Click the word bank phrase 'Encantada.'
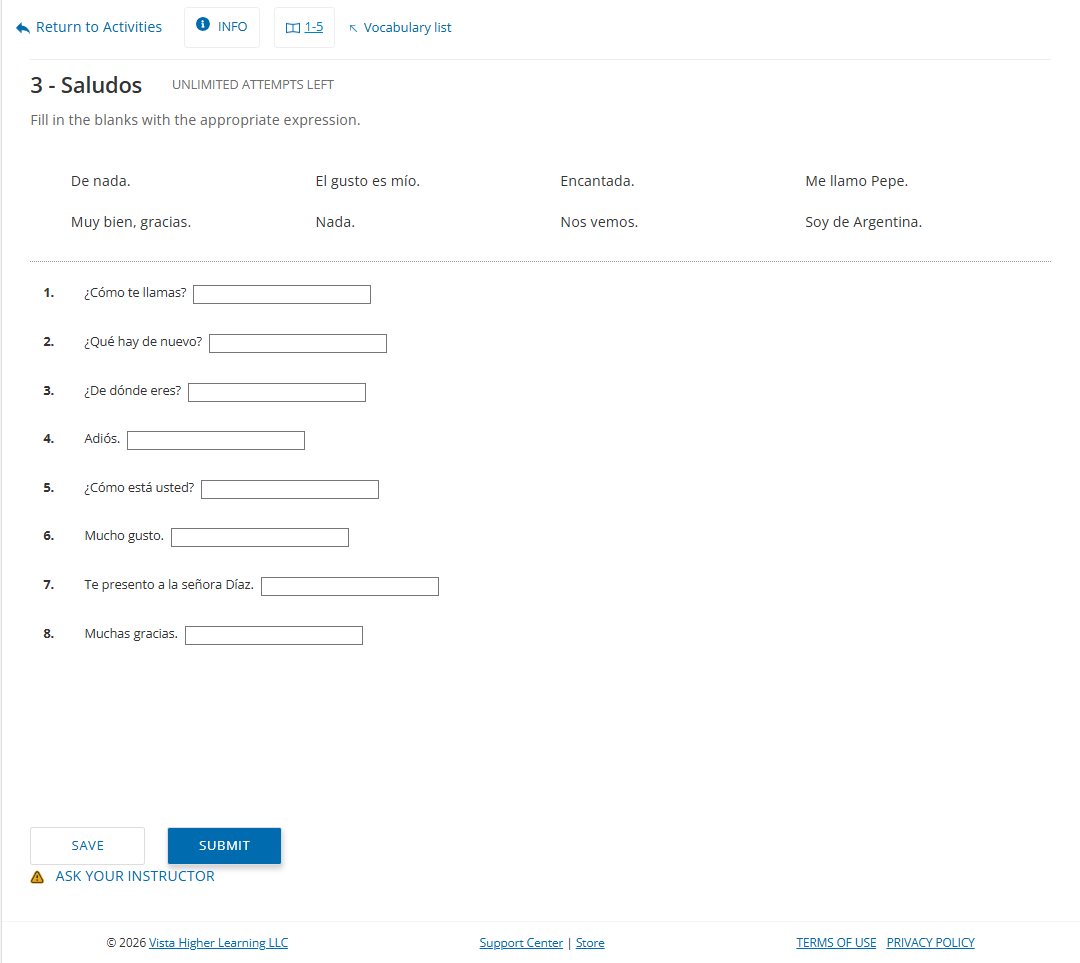Image resolution: width=1080 pixels, height=963 pixels. tap(597, 181)
